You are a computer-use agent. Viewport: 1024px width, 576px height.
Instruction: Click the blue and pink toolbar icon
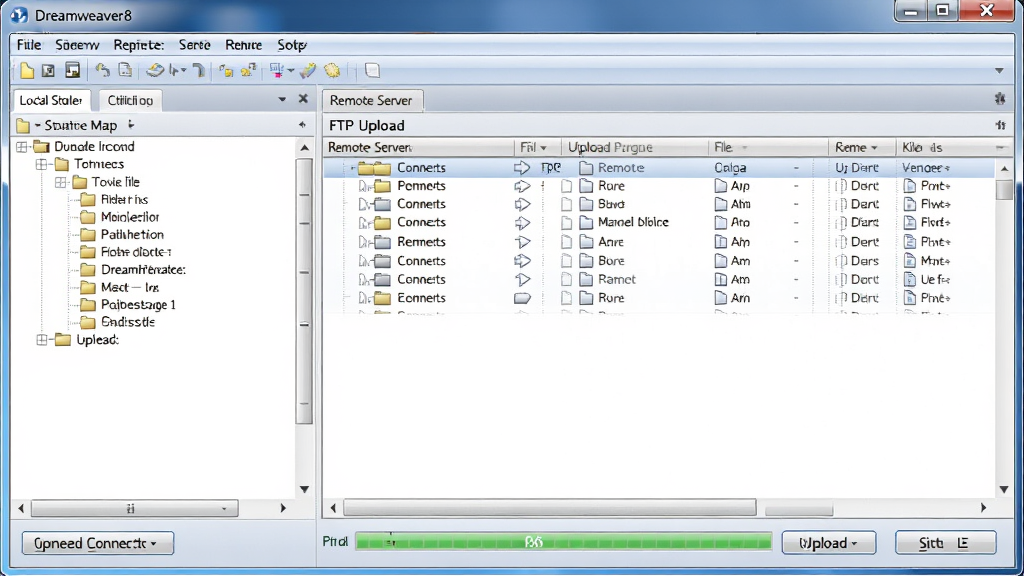pos(276,71)
